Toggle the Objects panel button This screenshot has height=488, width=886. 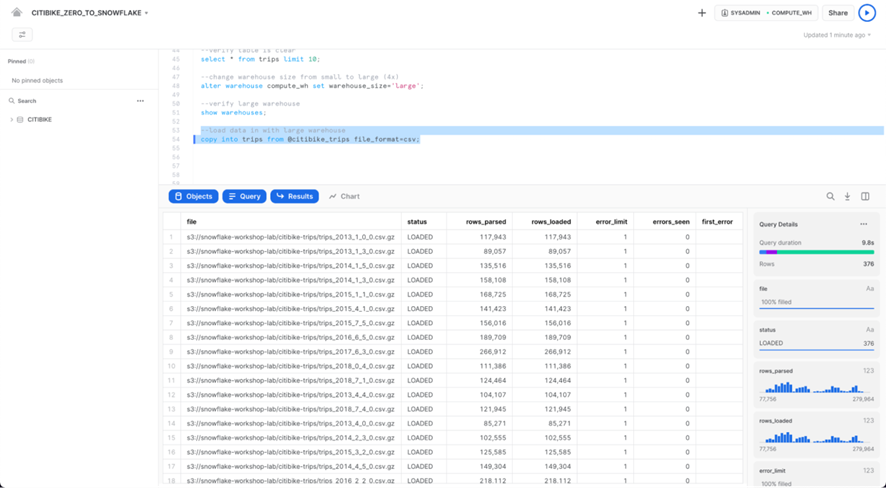pos(193,197)
